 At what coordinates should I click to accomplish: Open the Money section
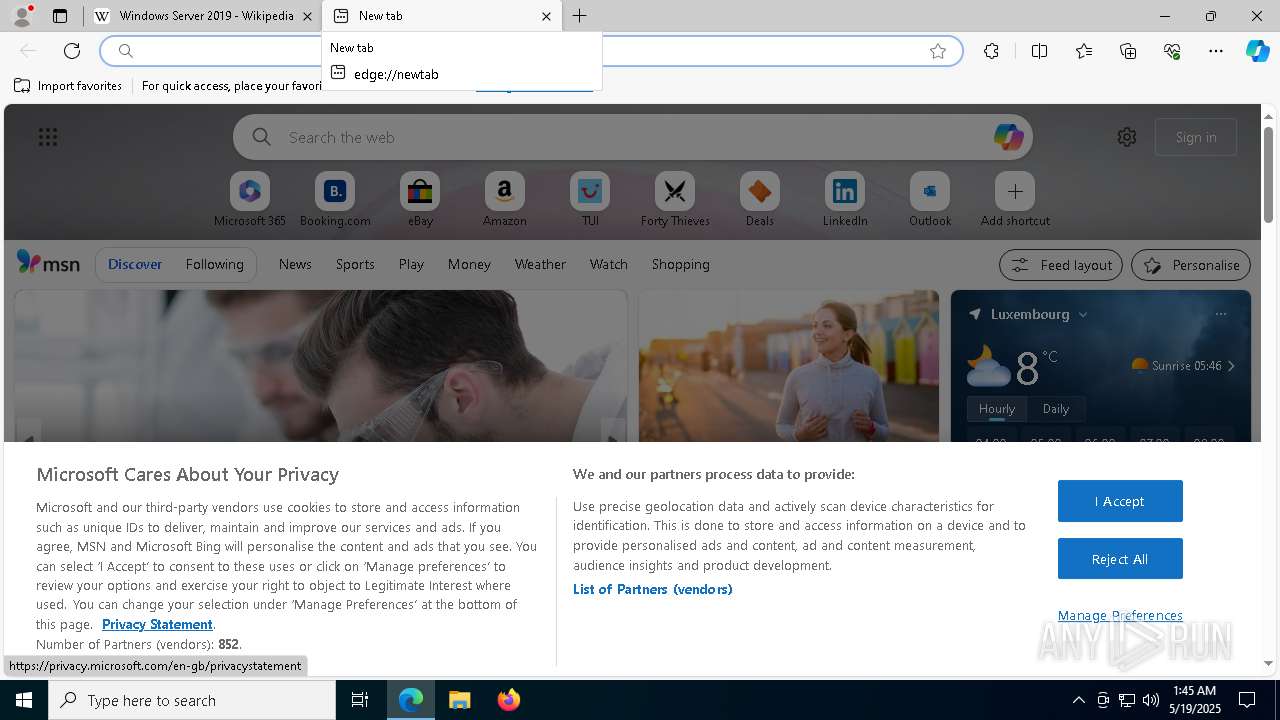(x=469, y=264)
